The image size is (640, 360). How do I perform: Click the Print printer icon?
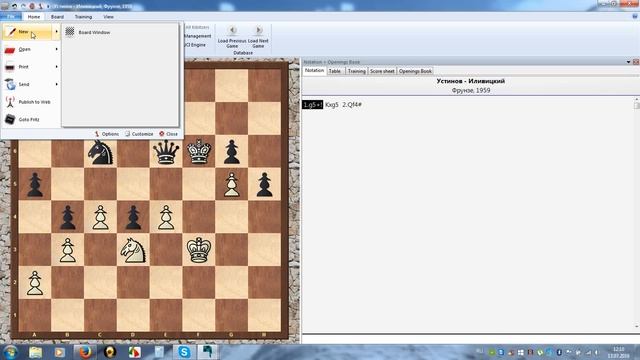click(x=10, y=67)
